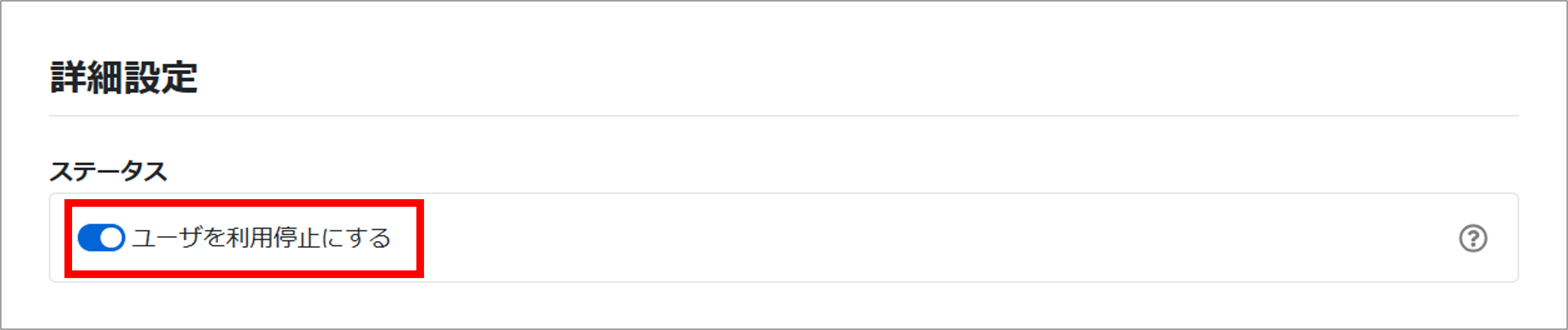Show the ステータス row help tooltip icon
This screenshot has height=330, width=1568.
1473,238
